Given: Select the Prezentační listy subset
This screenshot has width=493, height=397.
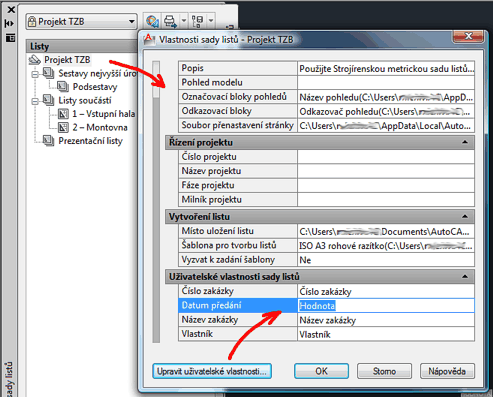Looking at the screenshot, I should coord(90,141).
